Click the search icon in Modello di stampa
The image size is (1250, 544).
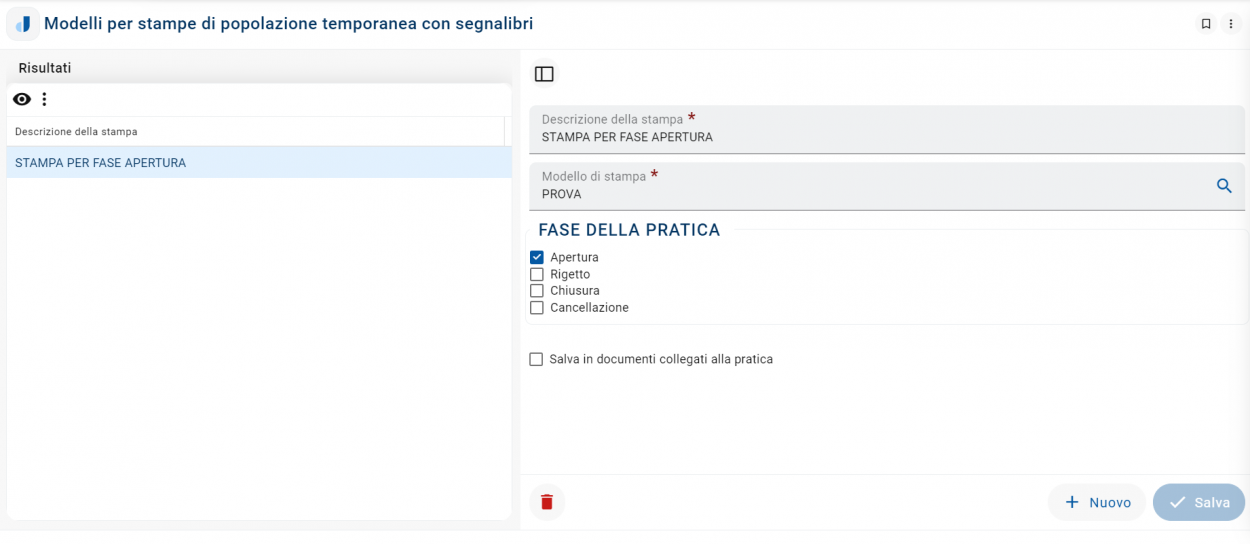click(x=1224, y=186)
